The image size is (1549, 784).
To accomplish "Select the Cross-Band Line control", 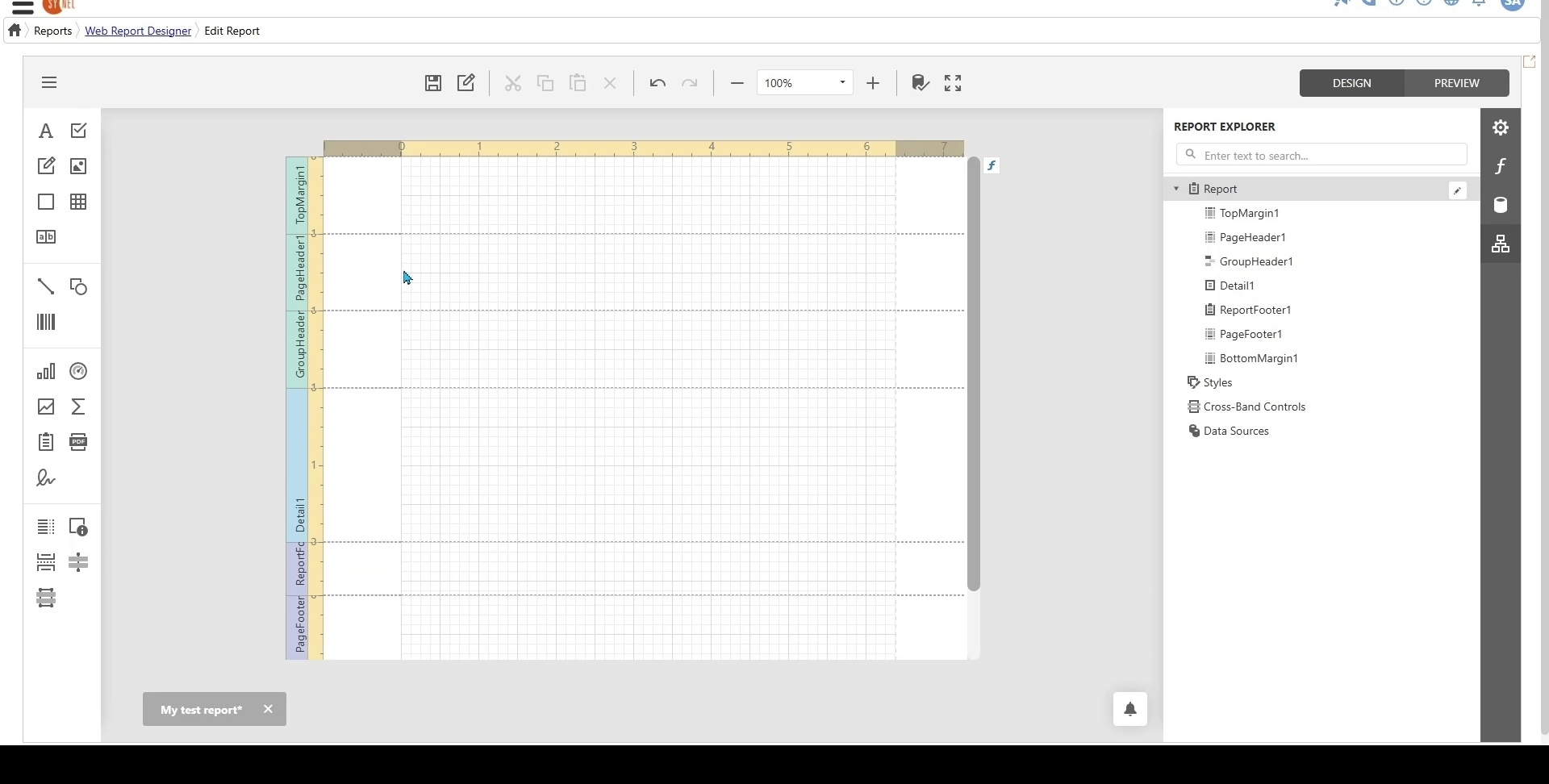I will pyautogui.click(x=78, y=562).
